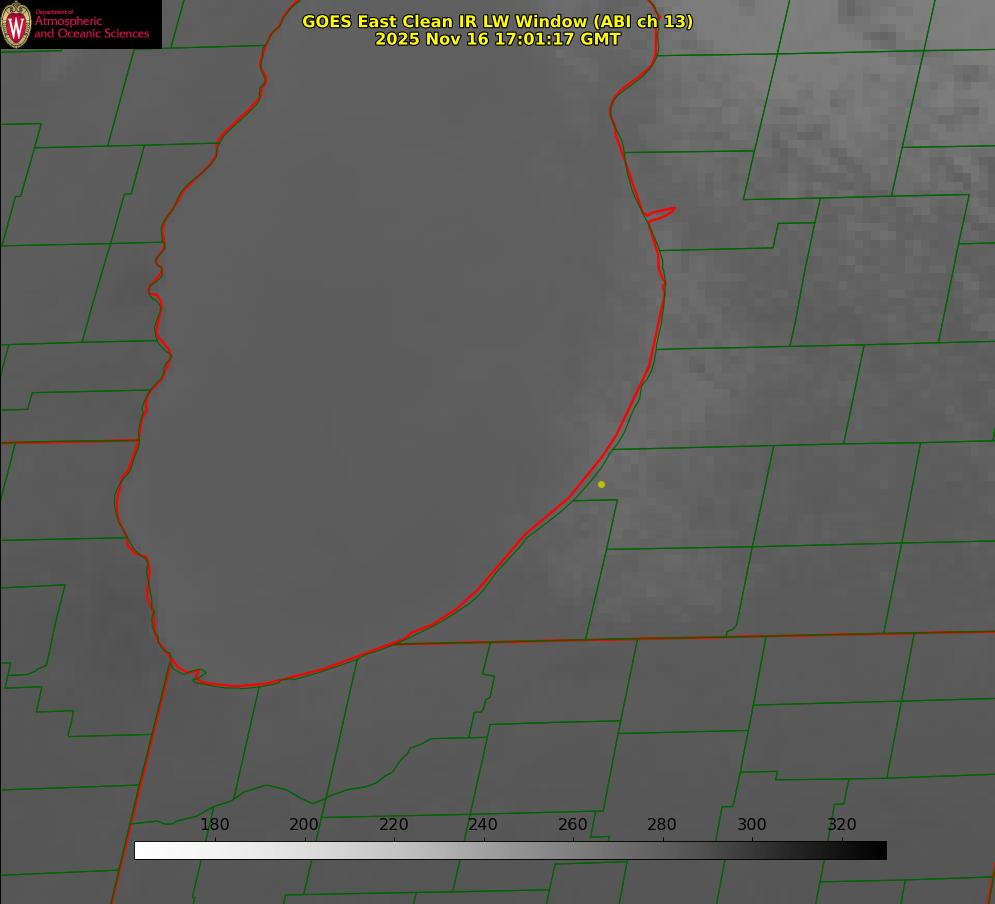Click the black right end of the colorbar
The image size is (995, 904).
pos(879,851)
